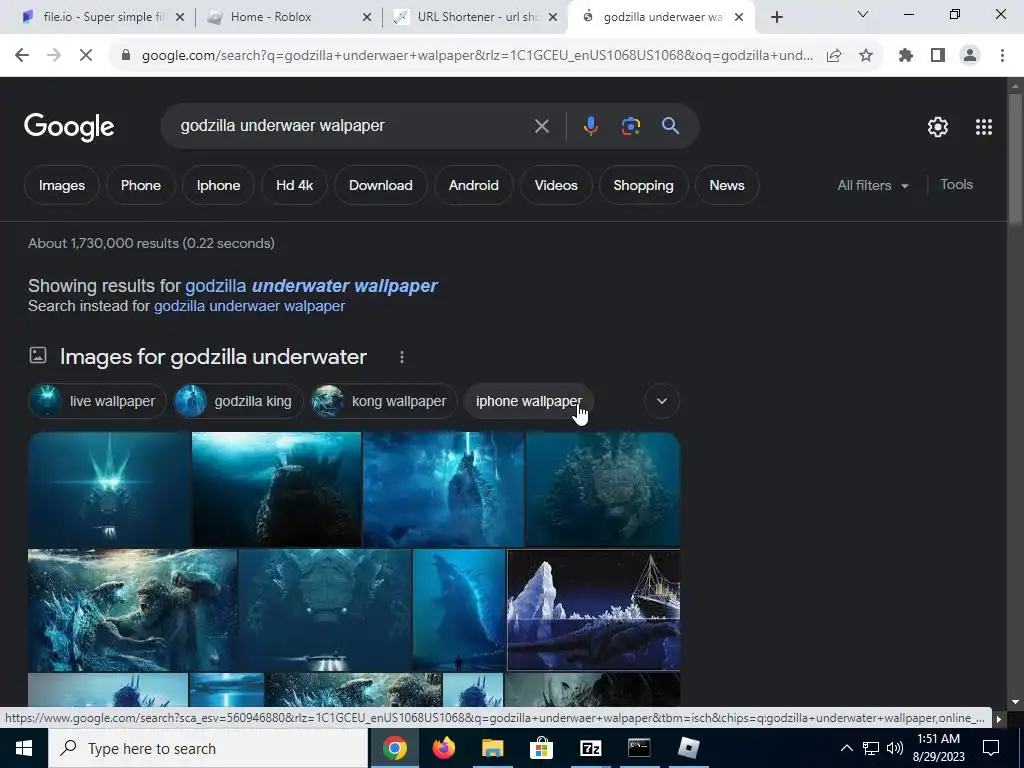This screenshot has width=1024, height=768.
Task: Select the Shopping filter chip
Action: [643, 185]
